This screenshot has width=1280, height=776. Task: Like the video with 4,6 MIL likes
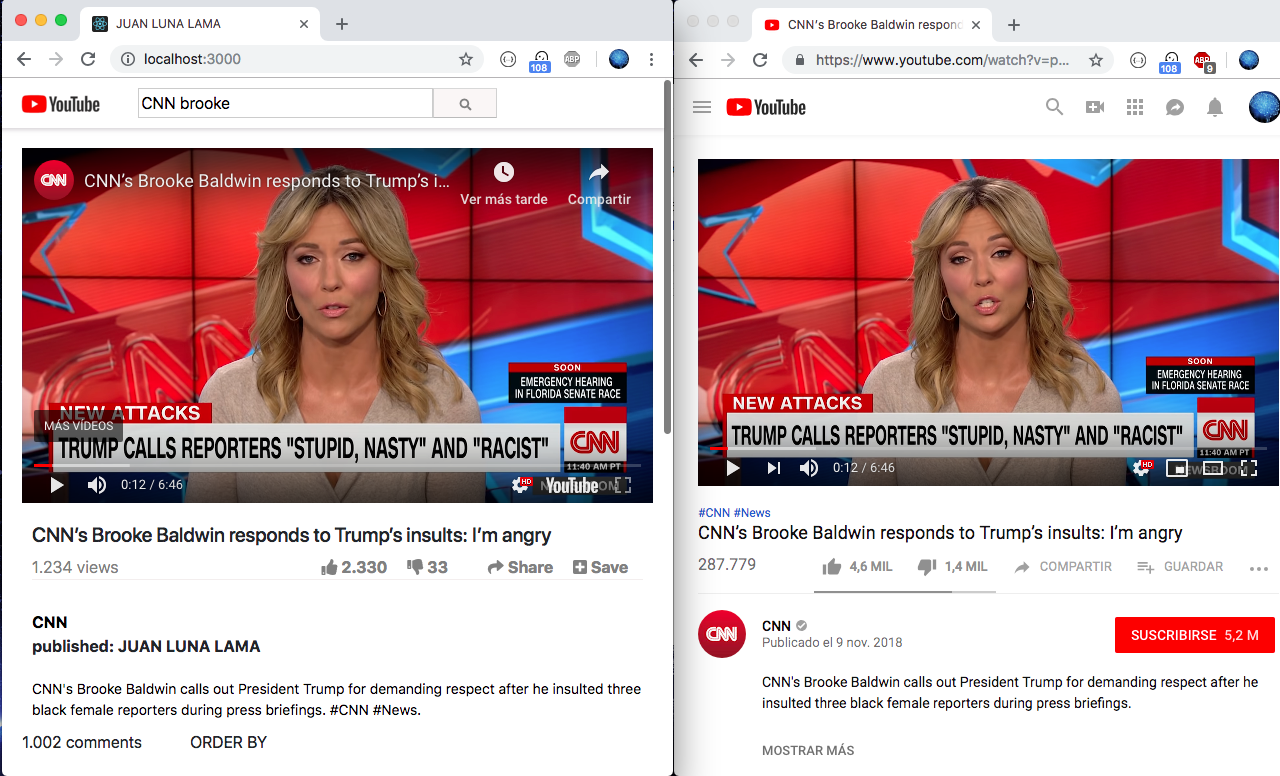tap(831, 567)
